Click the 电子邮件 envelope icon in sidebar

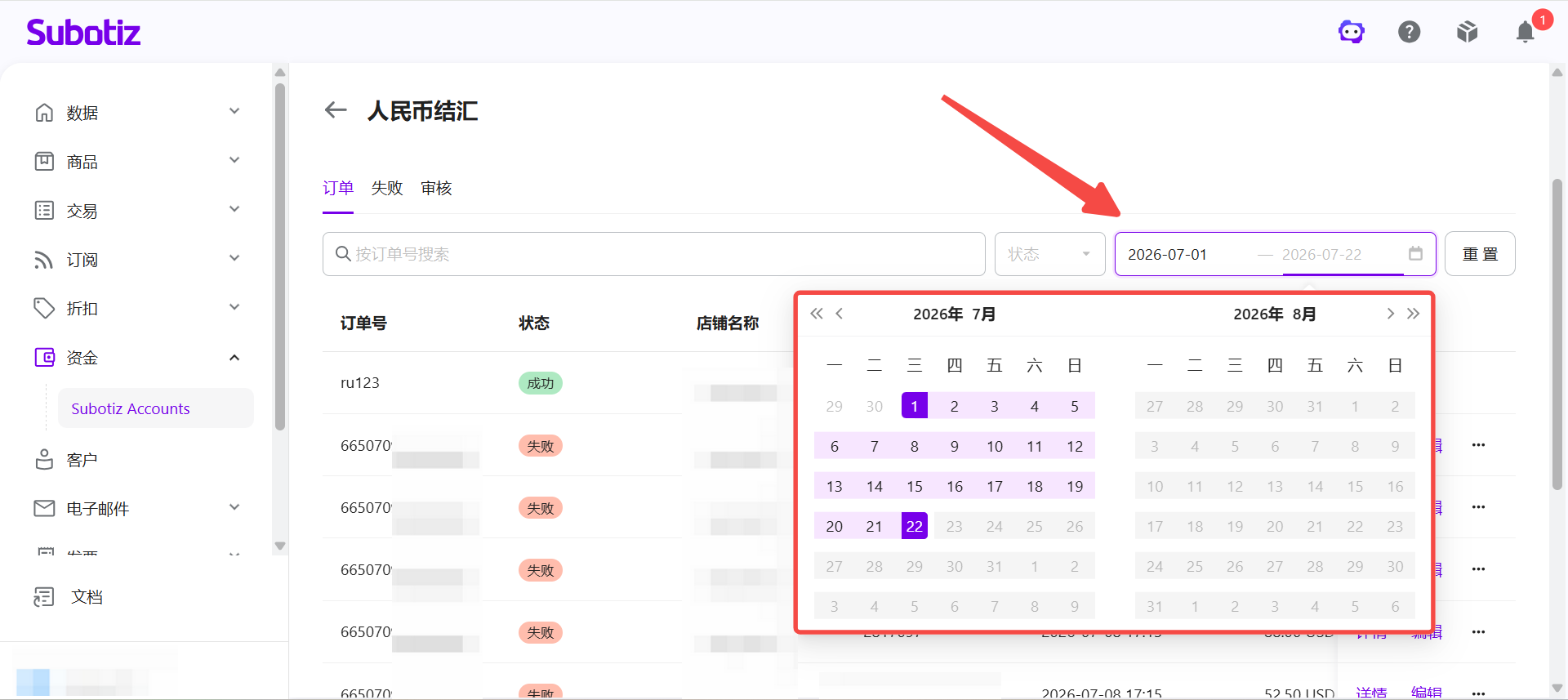[44, 509]
